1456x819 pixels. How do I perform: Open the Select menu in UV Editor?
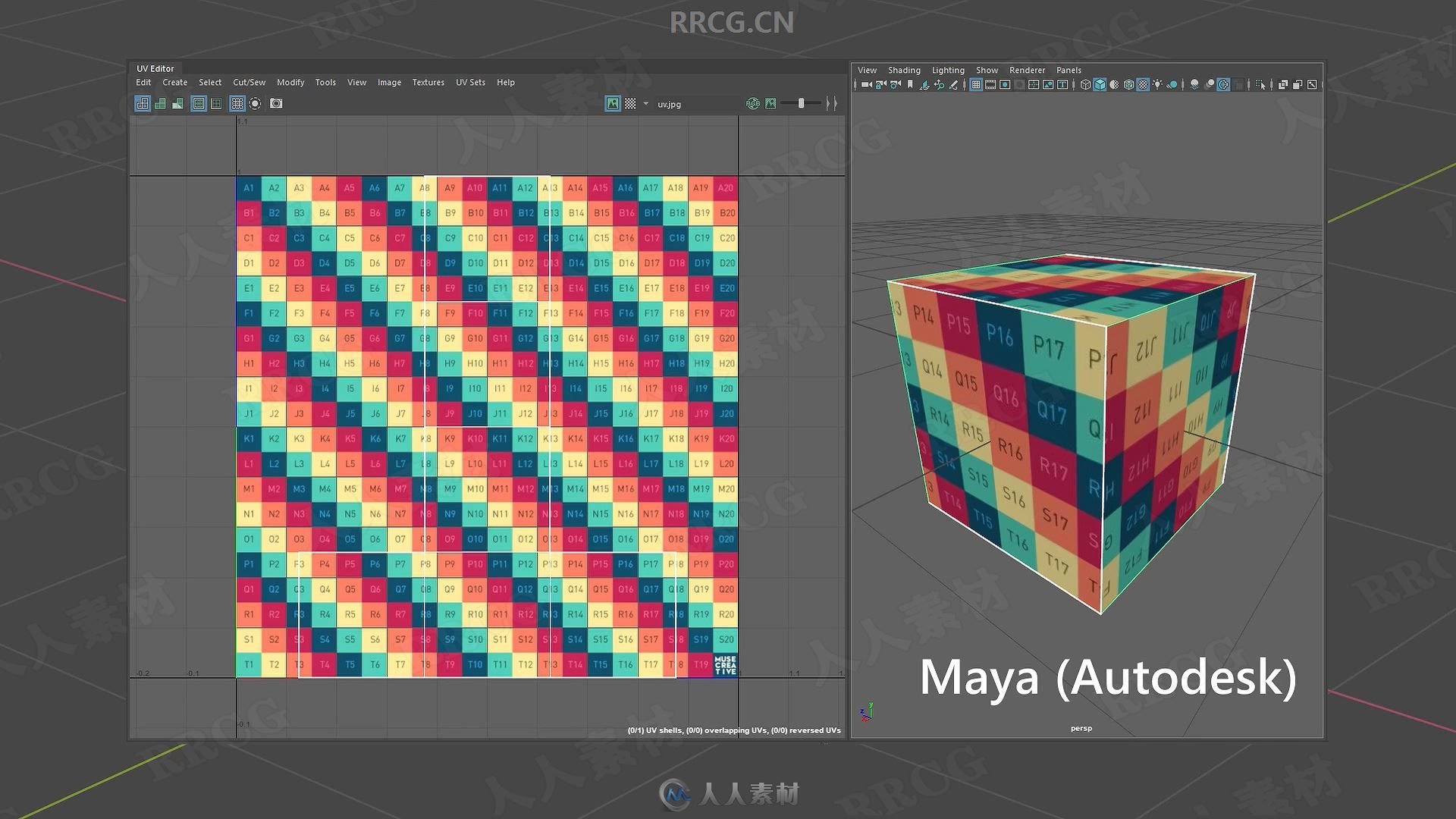point(210,83)
